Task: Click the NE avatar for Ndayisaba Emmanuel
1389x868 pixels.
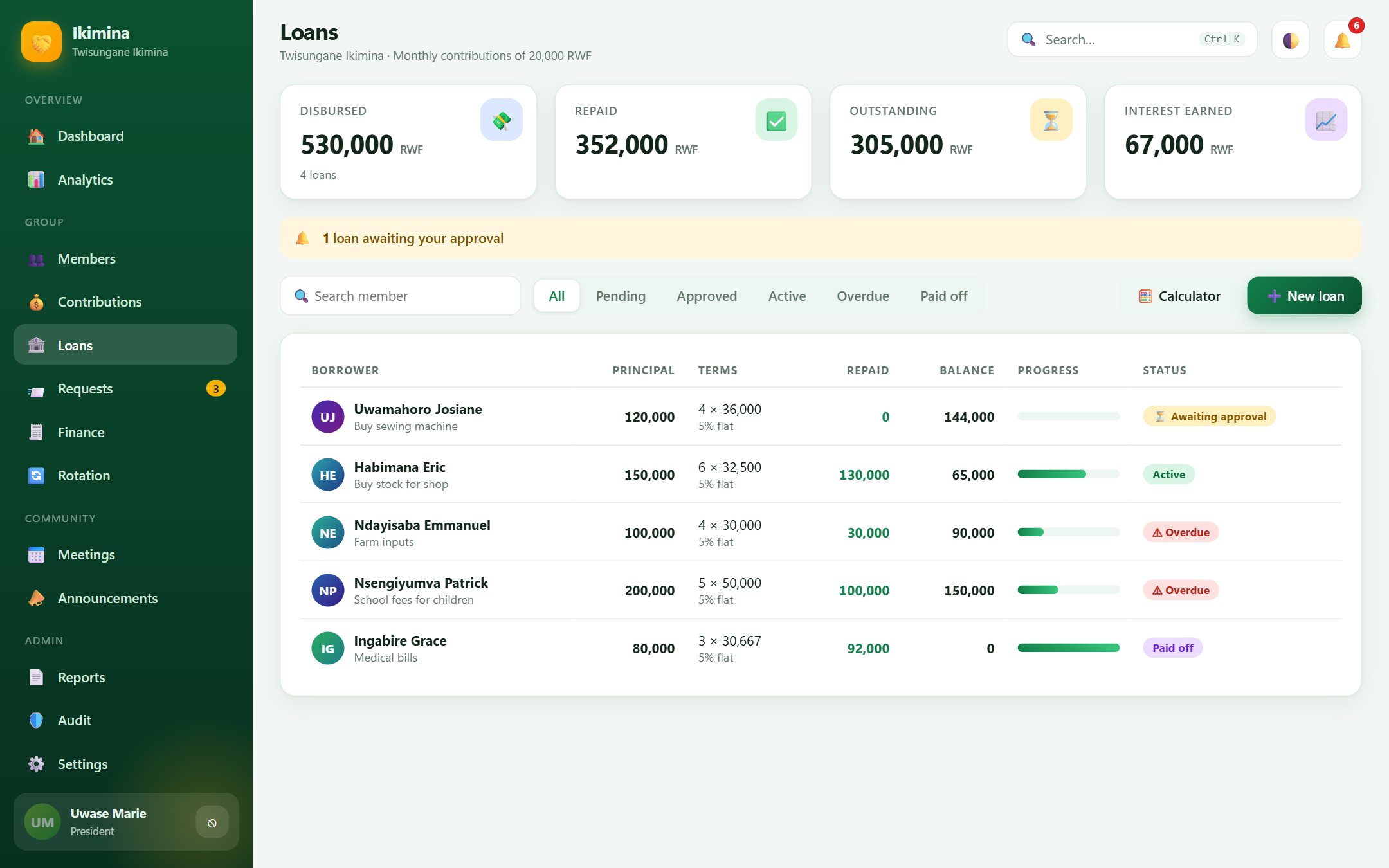Action: coord(328,532)
